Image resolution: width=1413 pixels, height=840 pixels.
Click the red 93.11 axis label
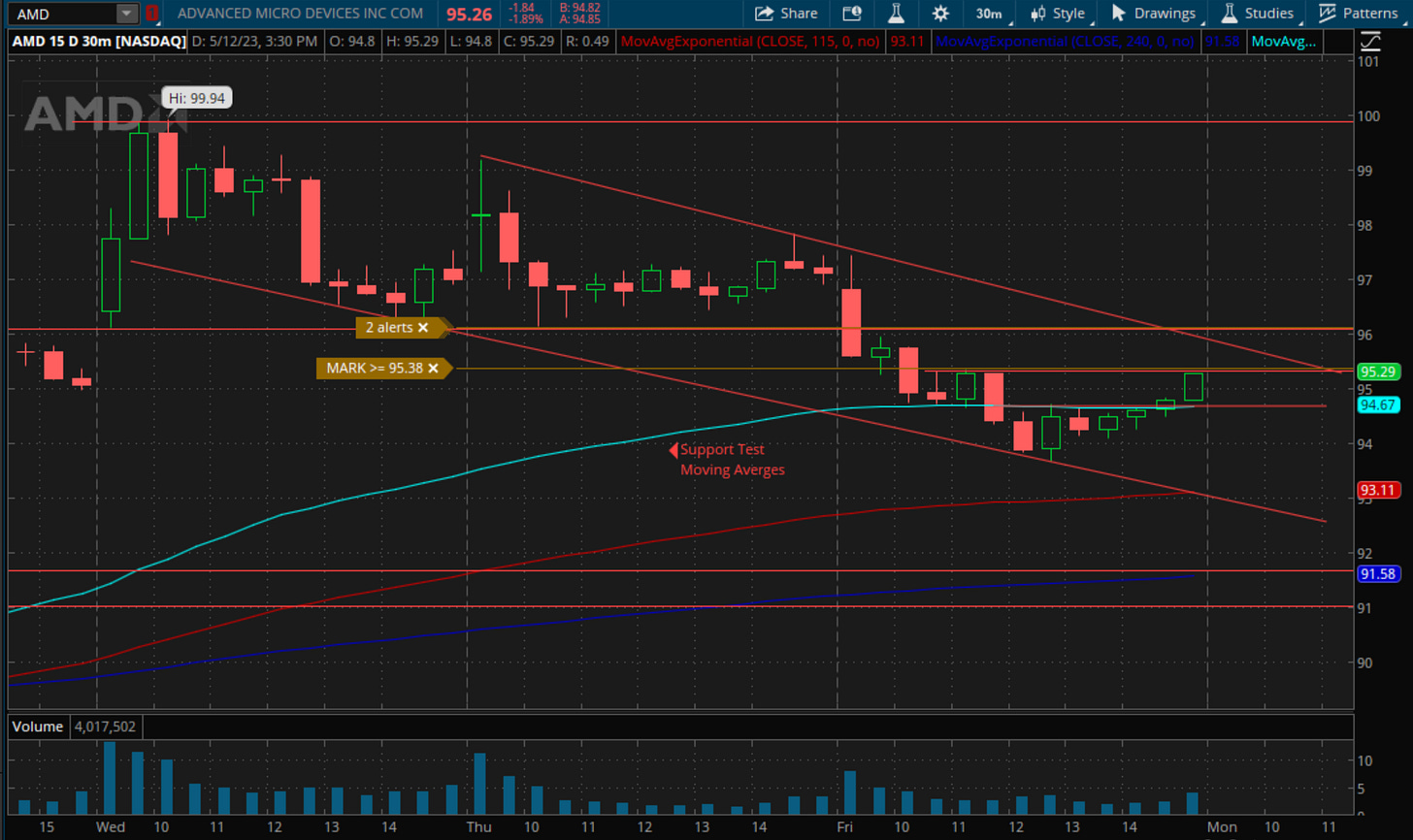click(1378, 490)
